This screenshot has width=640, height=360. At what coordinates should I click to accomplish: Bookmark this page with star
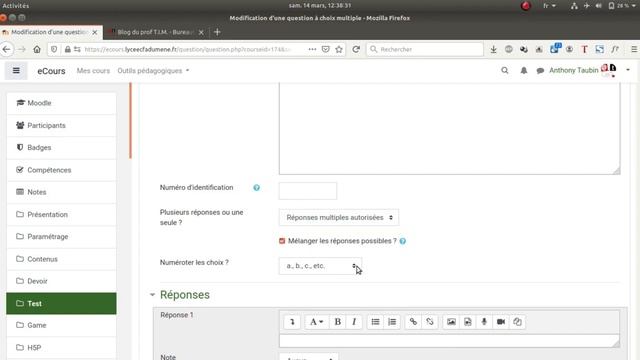click(x=339, y=49)
